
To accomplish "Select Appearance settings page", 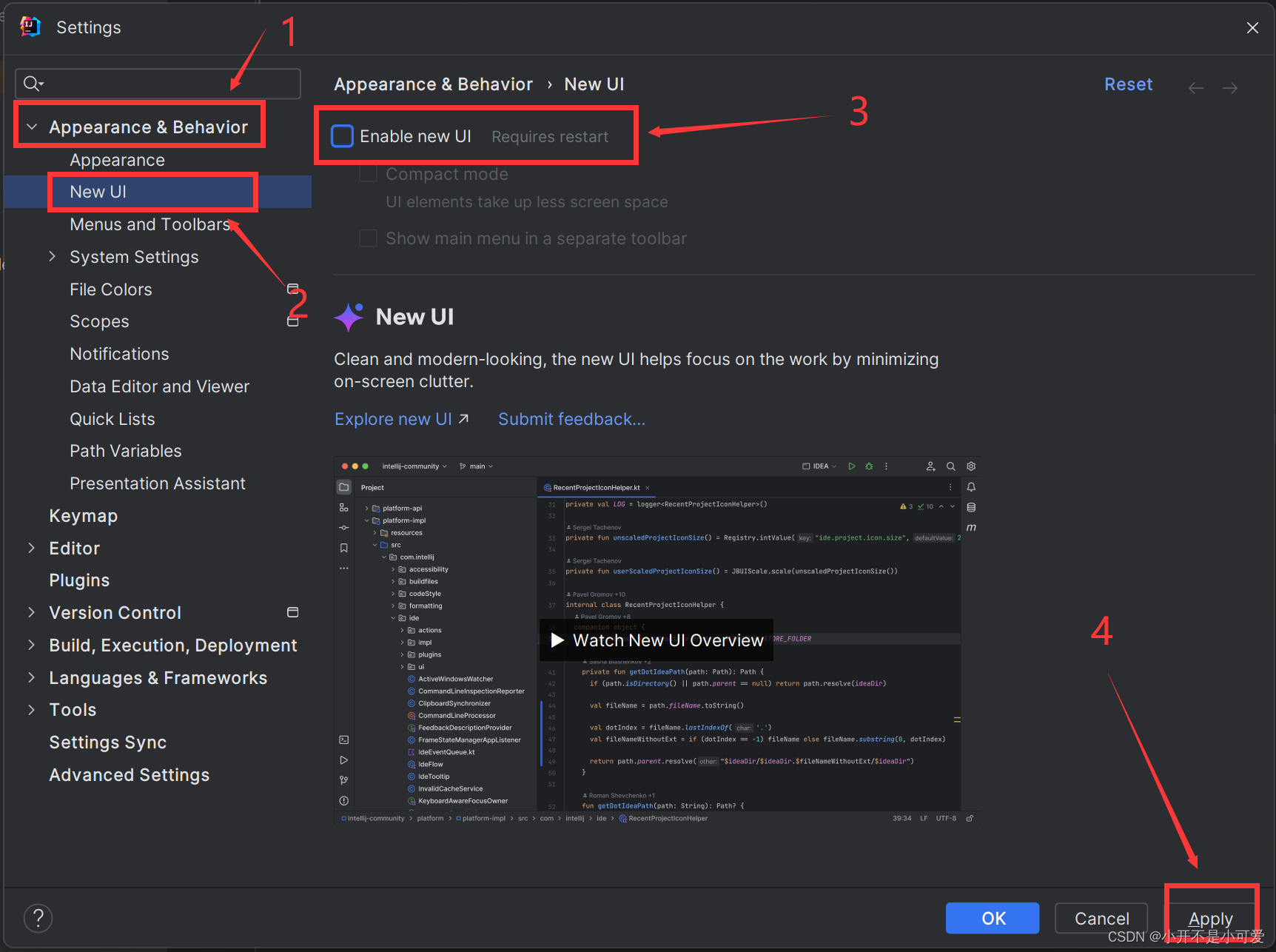I will pyautogui.click(x=117, y=160).
